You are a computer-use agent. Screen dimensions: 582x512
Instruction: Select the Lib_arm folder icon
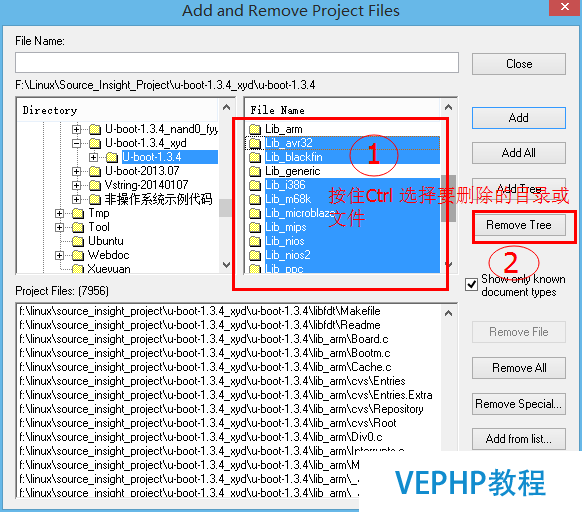point(255,129)
